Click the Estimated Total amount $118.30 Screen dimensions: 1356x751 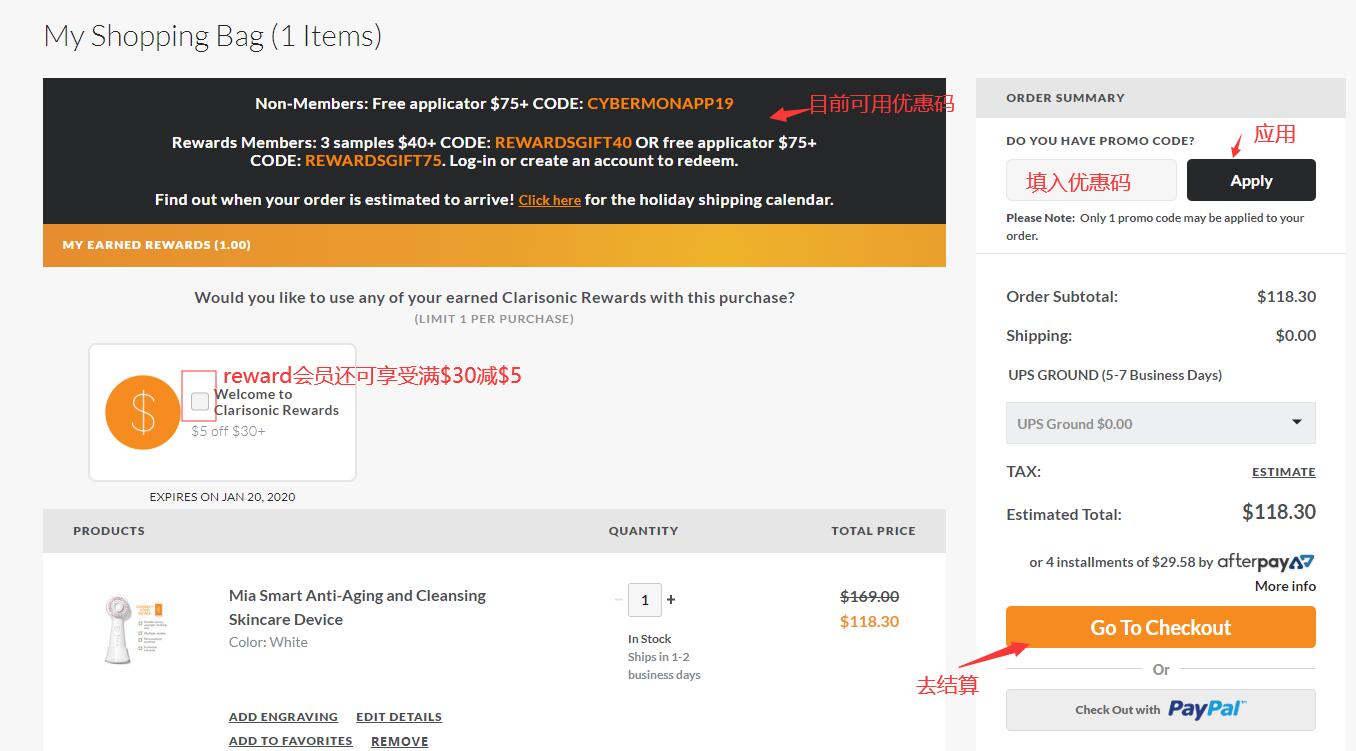coord(1279,512)
